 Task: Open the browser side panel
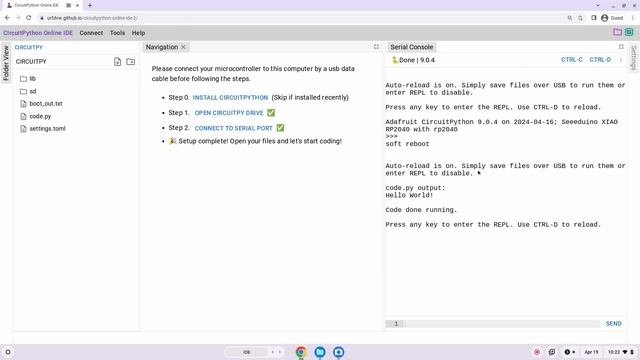(x=593, y=18)
